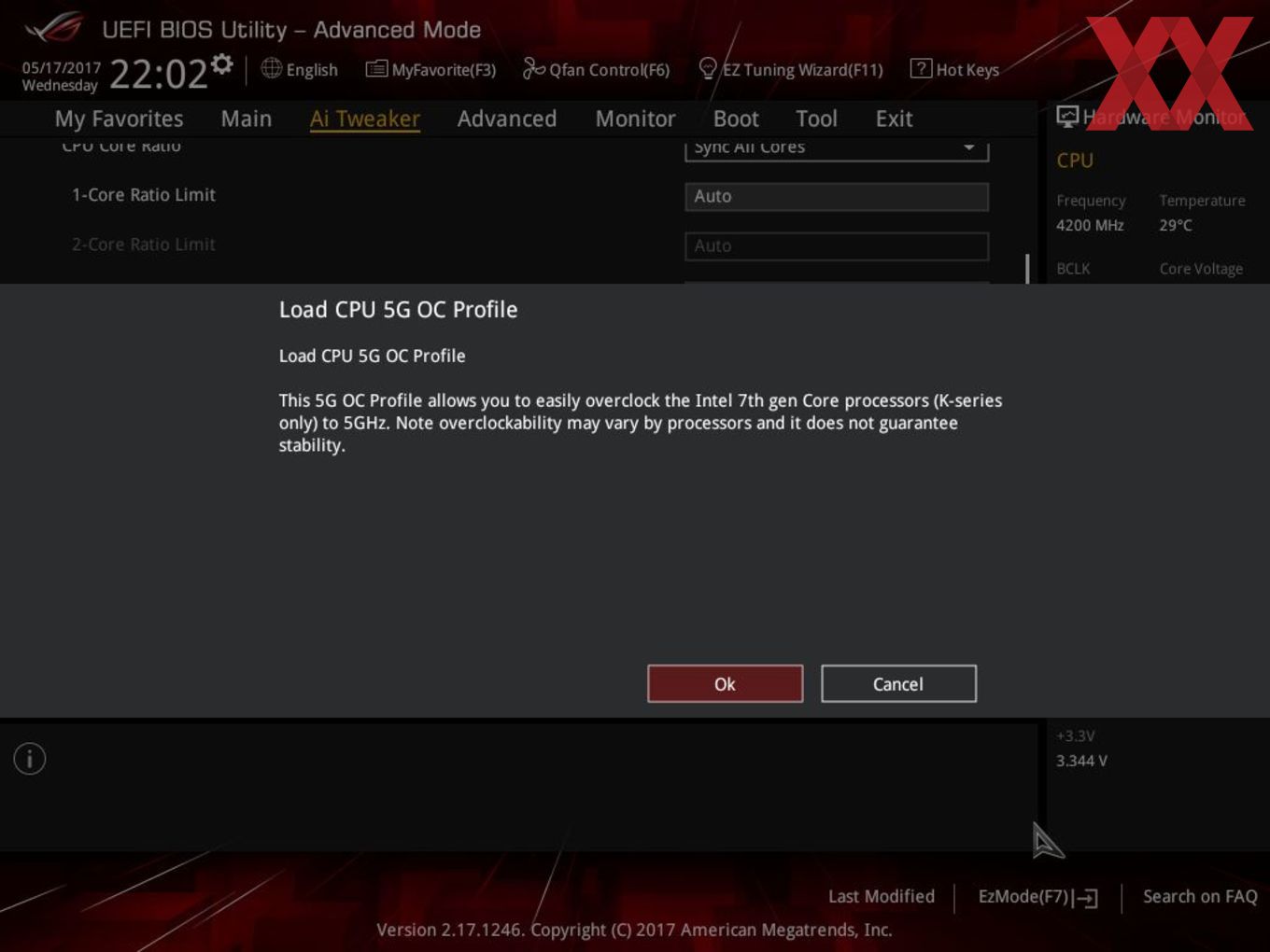This screenshot has width=1270, height=952.
Task: Open Qfan Control(F6) fan icon
Action: tap(533, 68)
